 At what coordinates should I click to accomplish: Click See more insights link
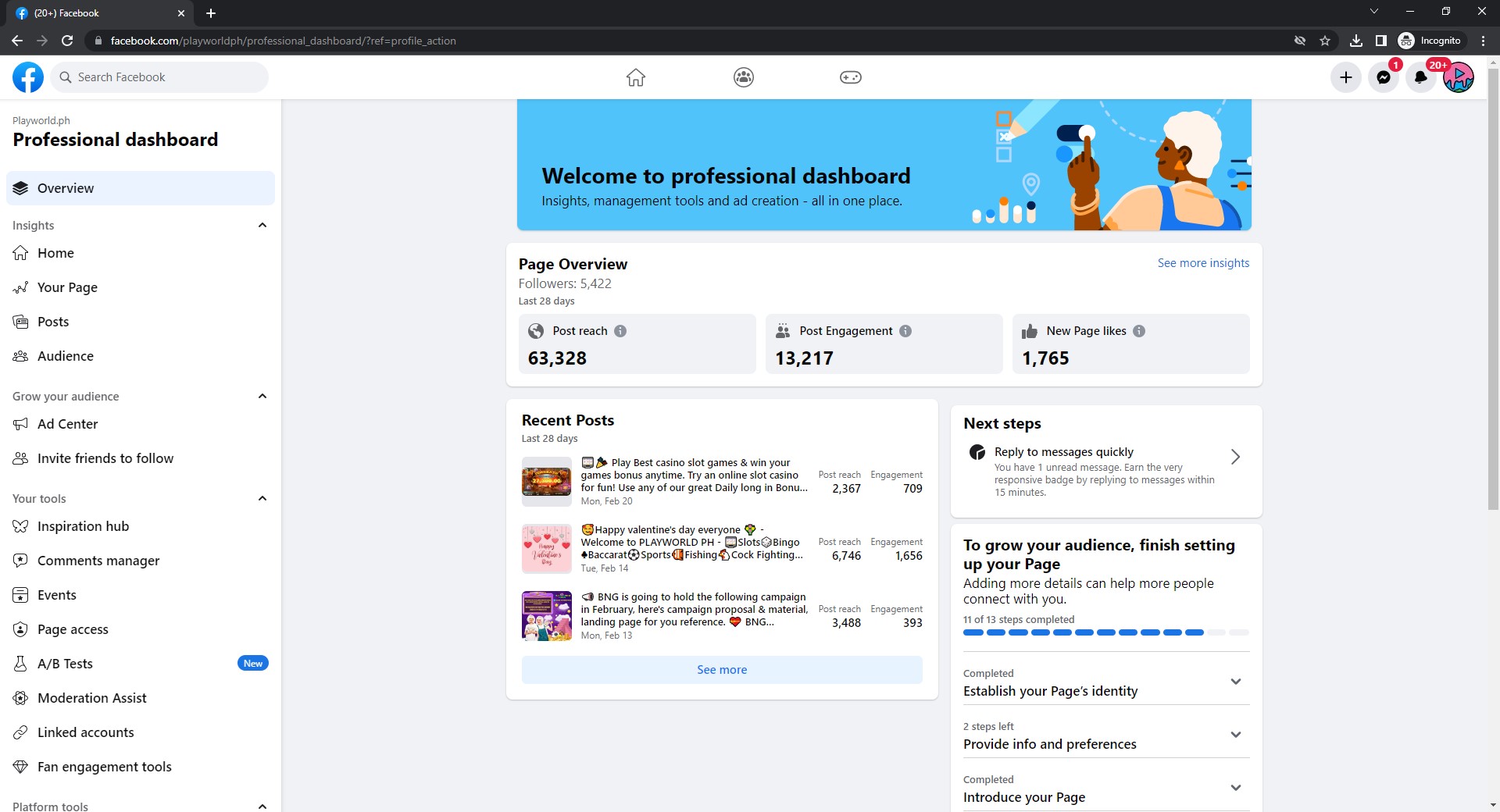(1203, 263)
